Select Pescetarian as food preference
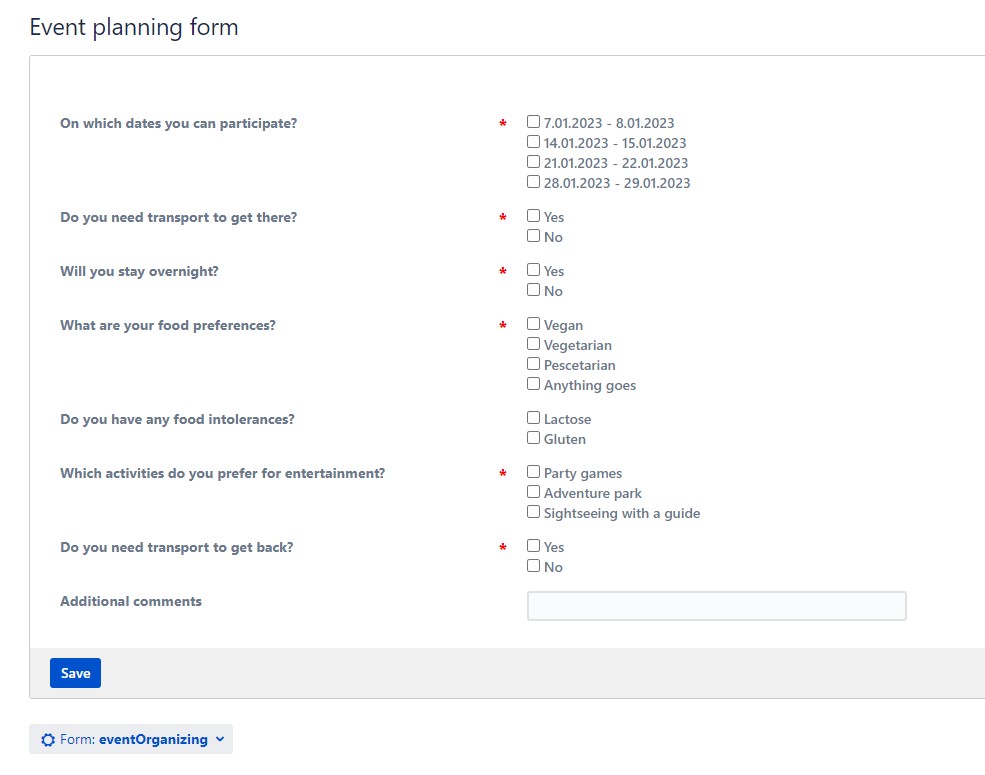The image size is (985, 775). 533,362
